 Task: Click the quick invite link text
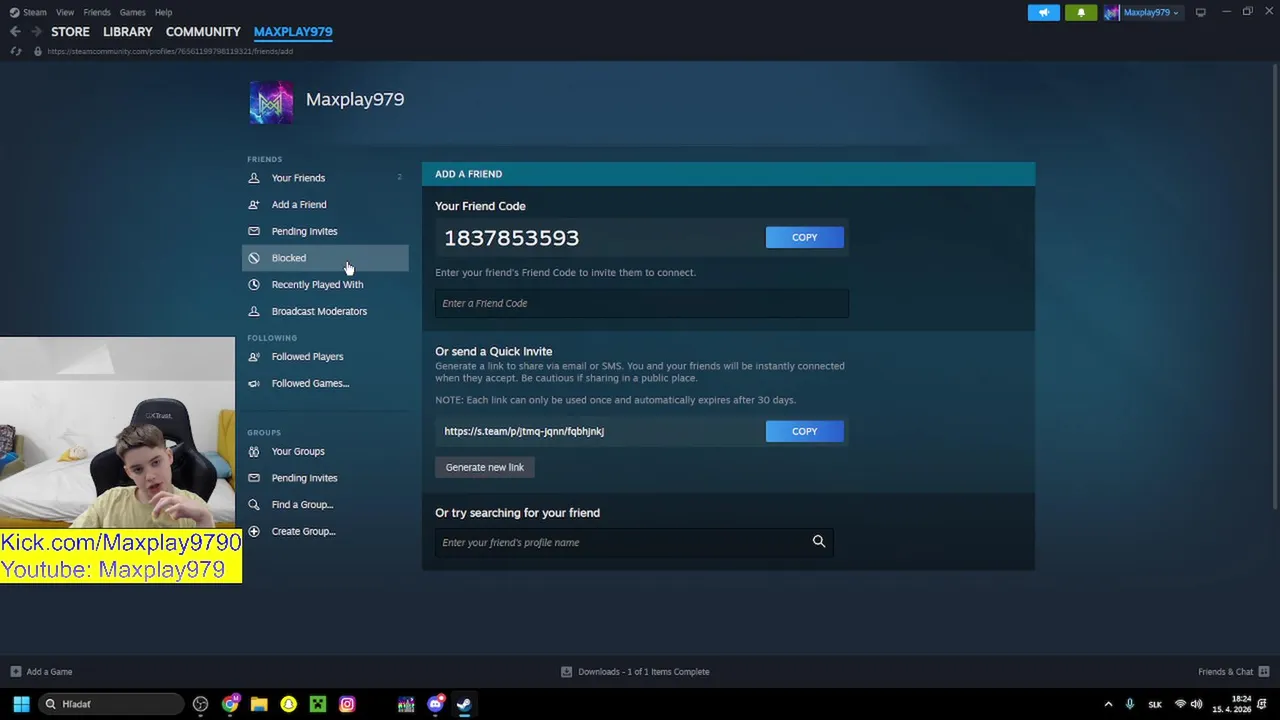pos(524,431)
